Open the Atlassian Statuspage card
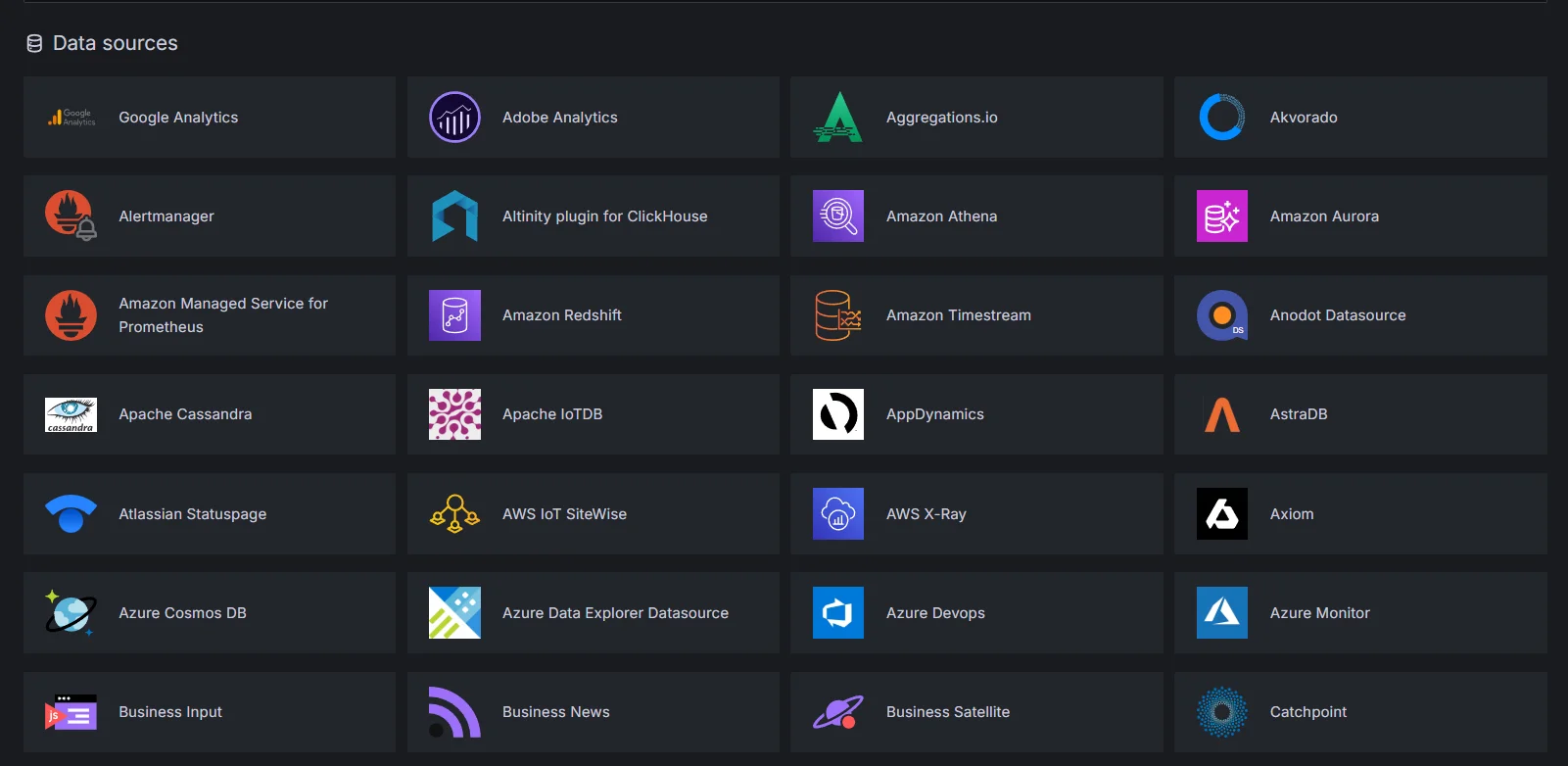The width and height of the screenshot is (1568, 766). click(193, 514)
